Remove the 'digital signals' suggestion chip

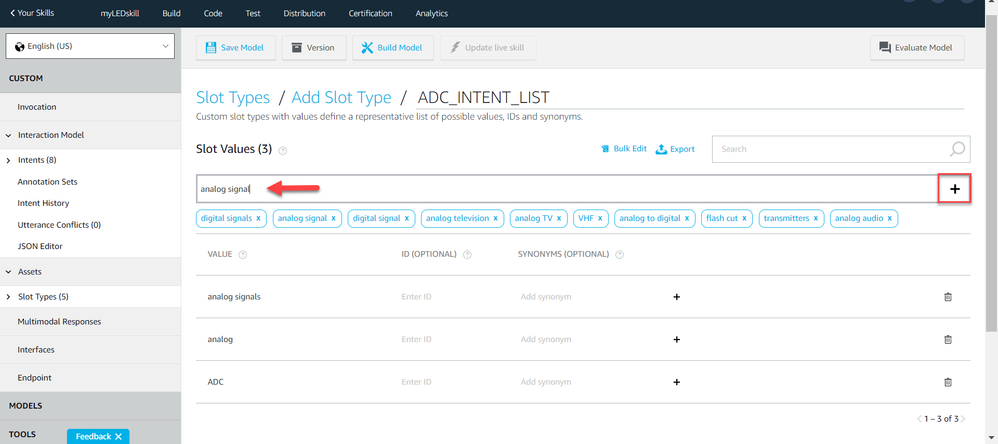(x=259, y=218)
